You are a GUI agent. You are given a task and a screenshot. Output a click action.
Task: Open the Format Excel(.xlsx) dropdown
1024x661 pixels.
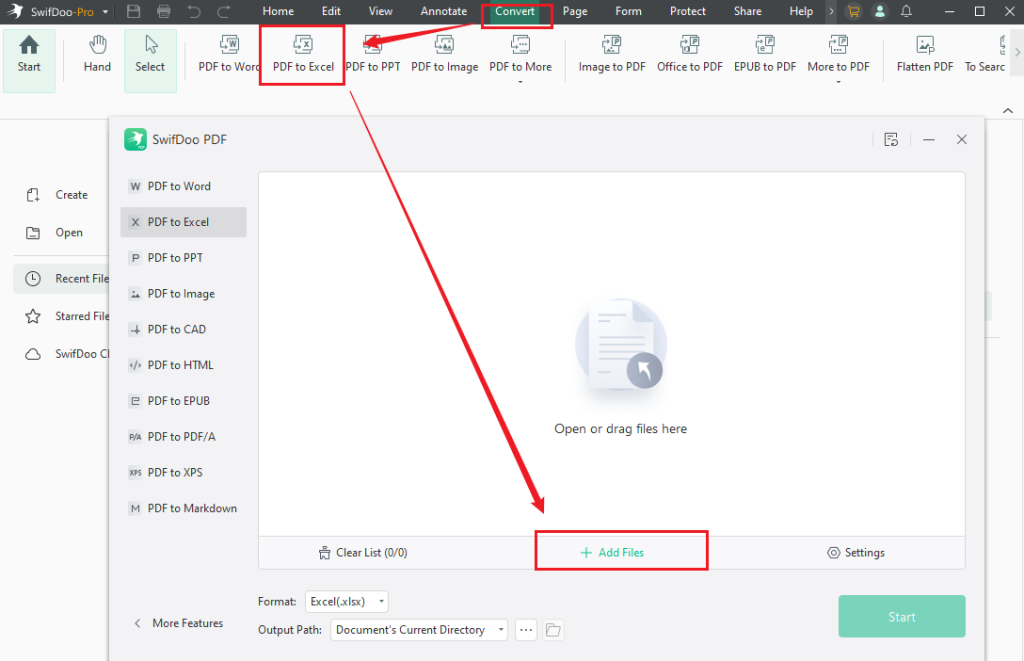tap(347, 602)
